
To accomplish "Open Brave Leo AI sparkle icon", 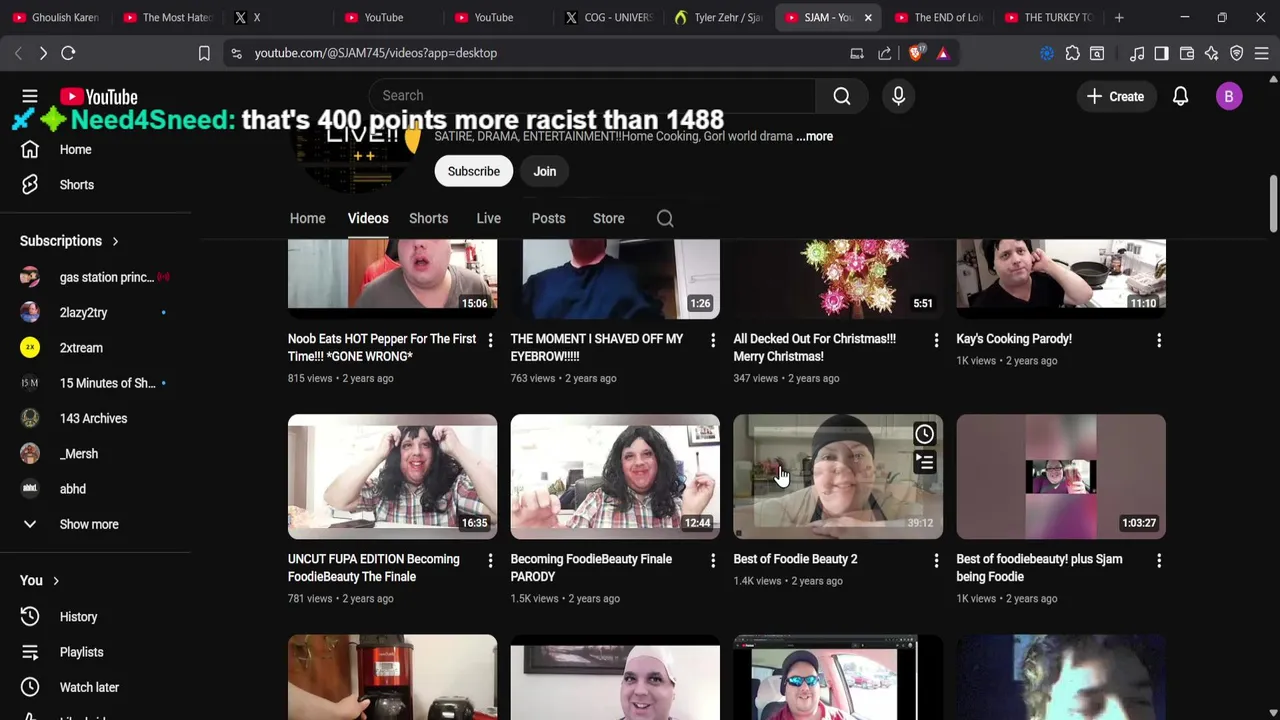I will (x=1212, y=53).
